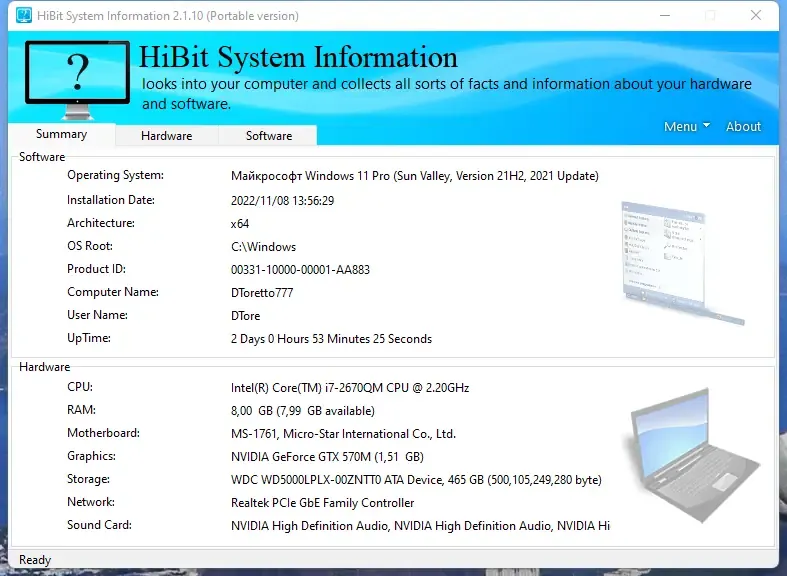Click the NVIDIA GeForce GTX 570M entry
The image size is (787, 576).
[x=327, y=457]
